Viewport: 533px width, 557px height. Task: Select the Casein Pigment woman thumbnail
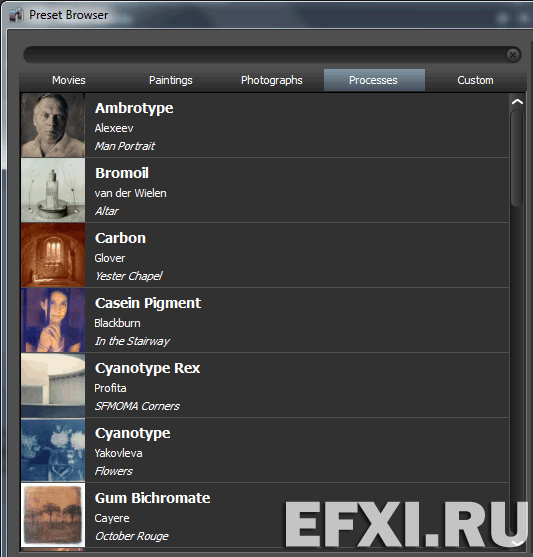53,320
